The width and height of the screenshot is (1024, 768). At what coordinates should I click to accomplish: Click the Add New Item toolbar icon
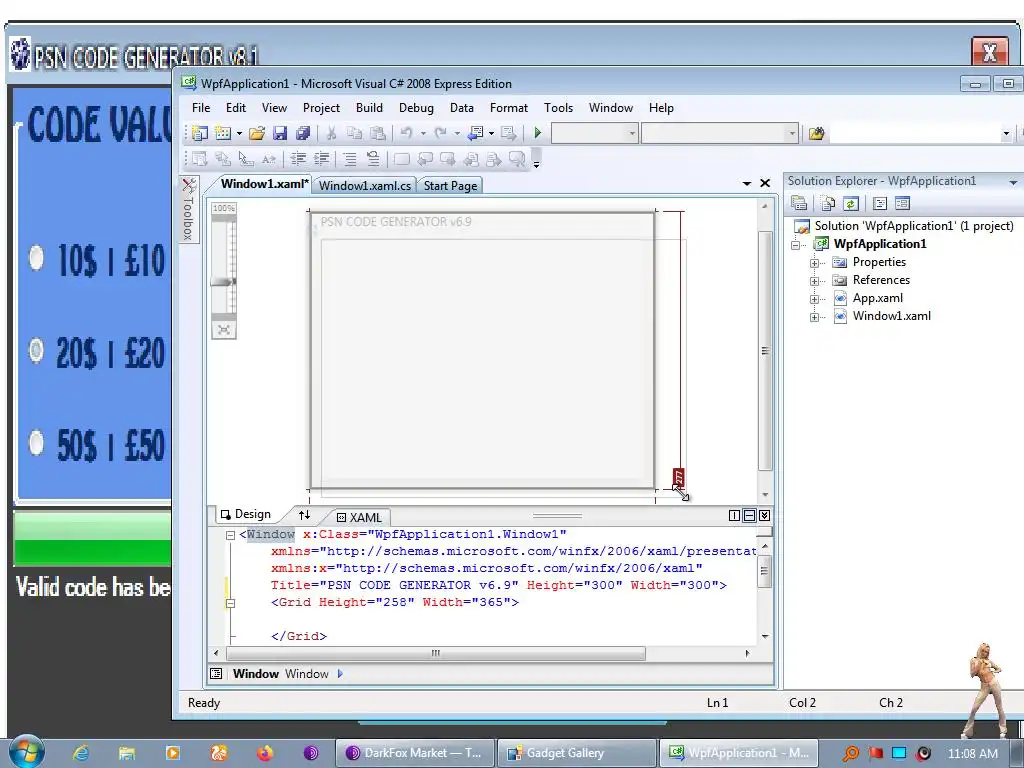pyautogui.click(x=223, y=133)
